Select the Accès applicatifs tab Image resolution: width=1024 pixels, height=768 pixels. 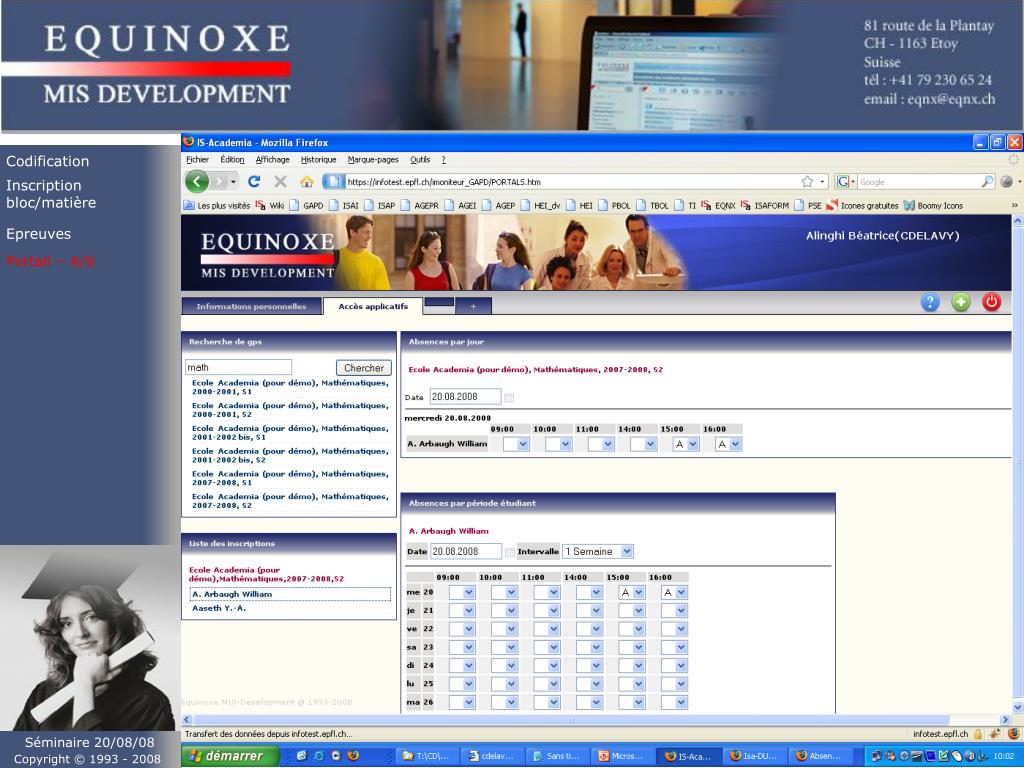click(x=373, y=306)
